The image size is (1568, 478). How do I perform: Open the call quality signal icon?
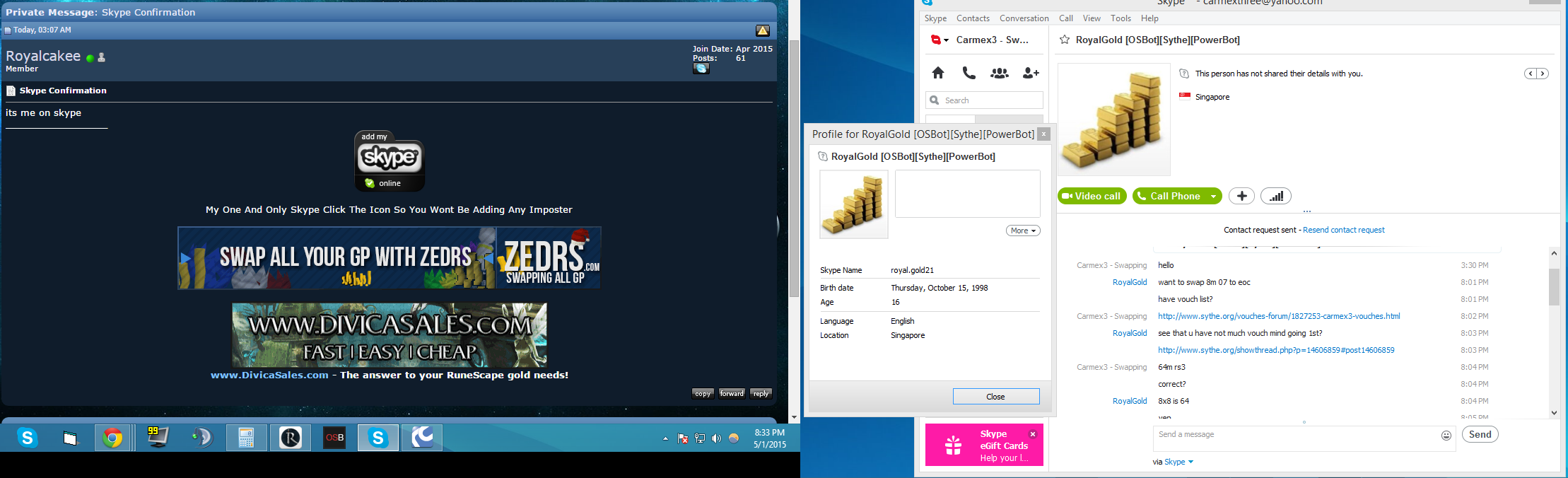point(1276,196)
